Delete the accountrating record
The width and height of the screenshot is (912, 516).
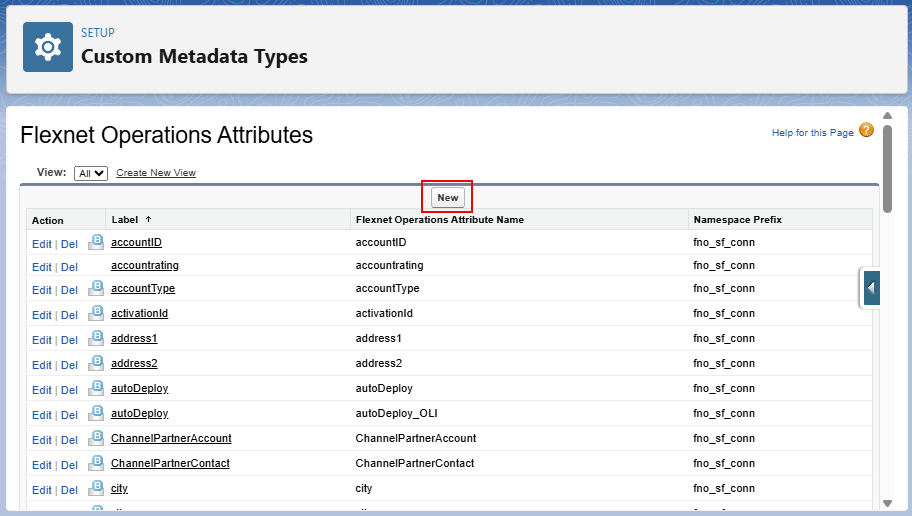[69, 266]
